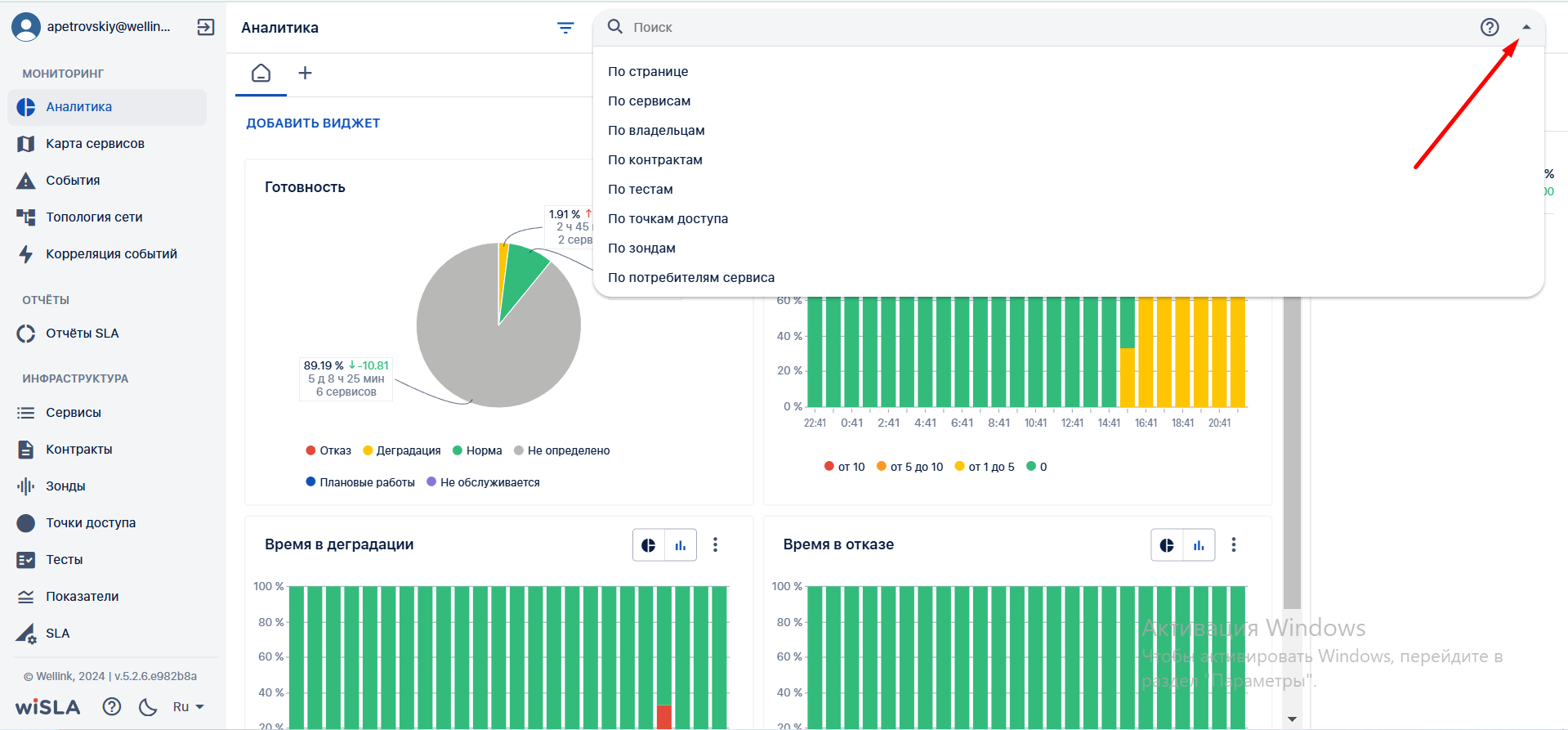Open the home dashboard tab

(261, 74)
